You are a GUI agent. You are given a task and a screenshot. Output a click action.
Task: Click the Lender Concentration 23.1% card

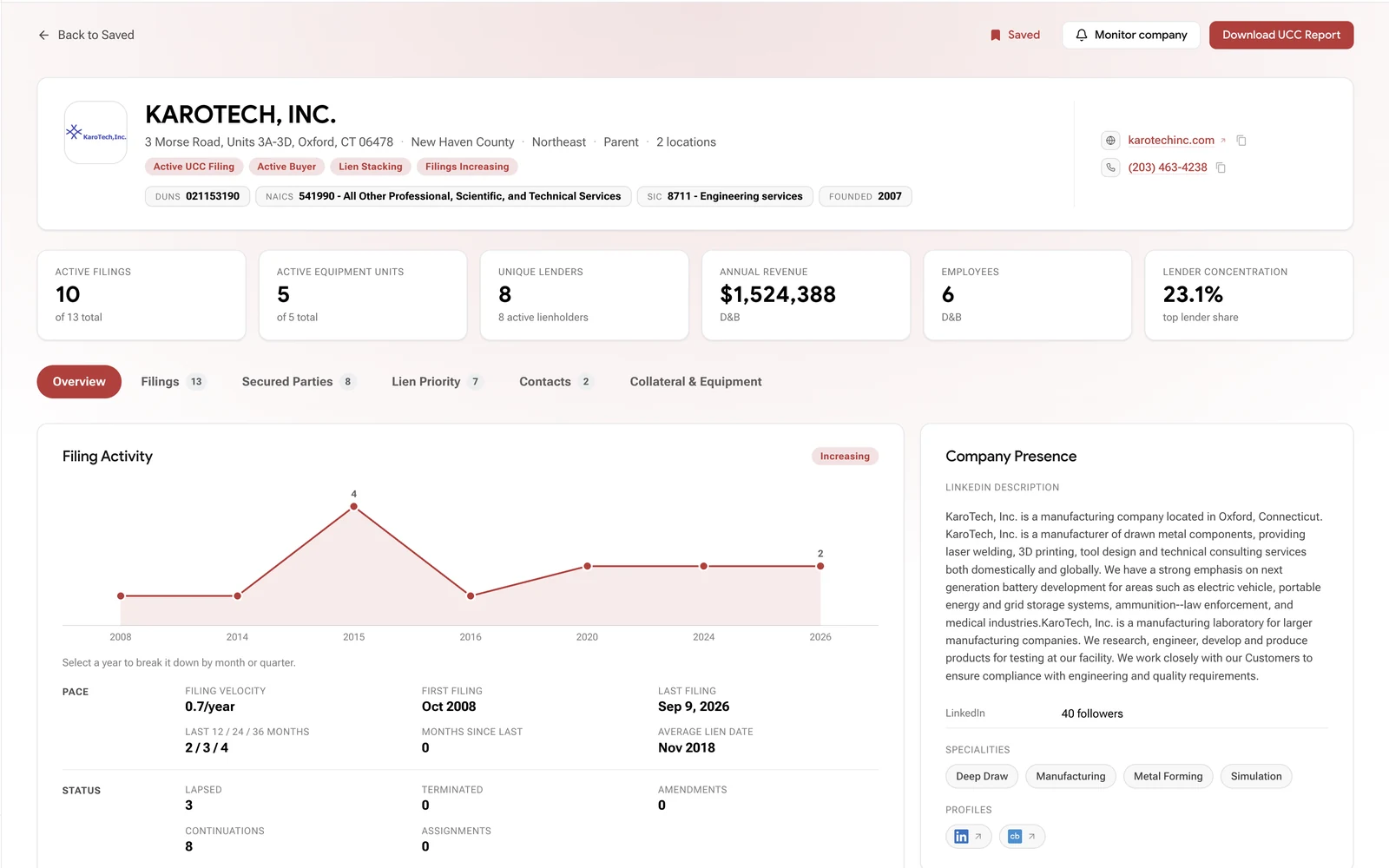(x=1248, y=295)
